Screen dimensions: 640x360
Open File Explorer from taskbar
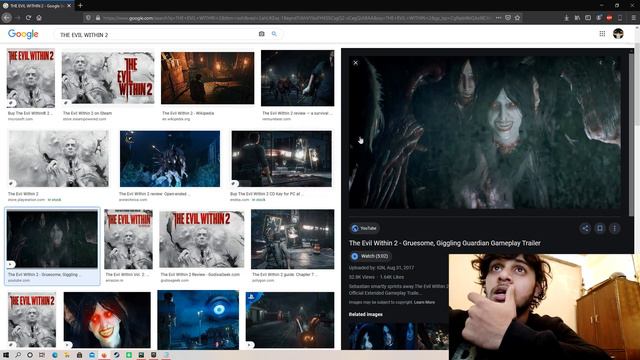pos(67,355)
